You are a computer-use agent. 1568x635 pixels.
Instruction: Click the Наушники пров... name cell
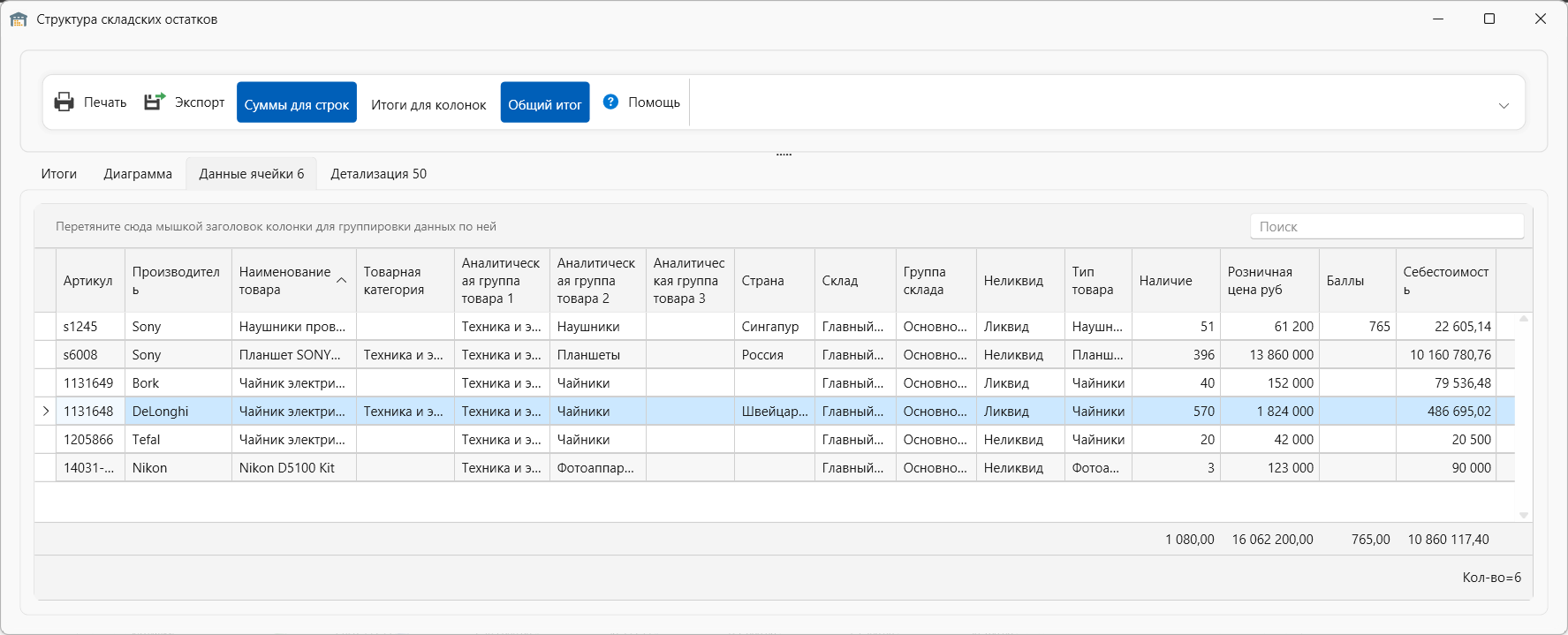[x=294, y=327]
